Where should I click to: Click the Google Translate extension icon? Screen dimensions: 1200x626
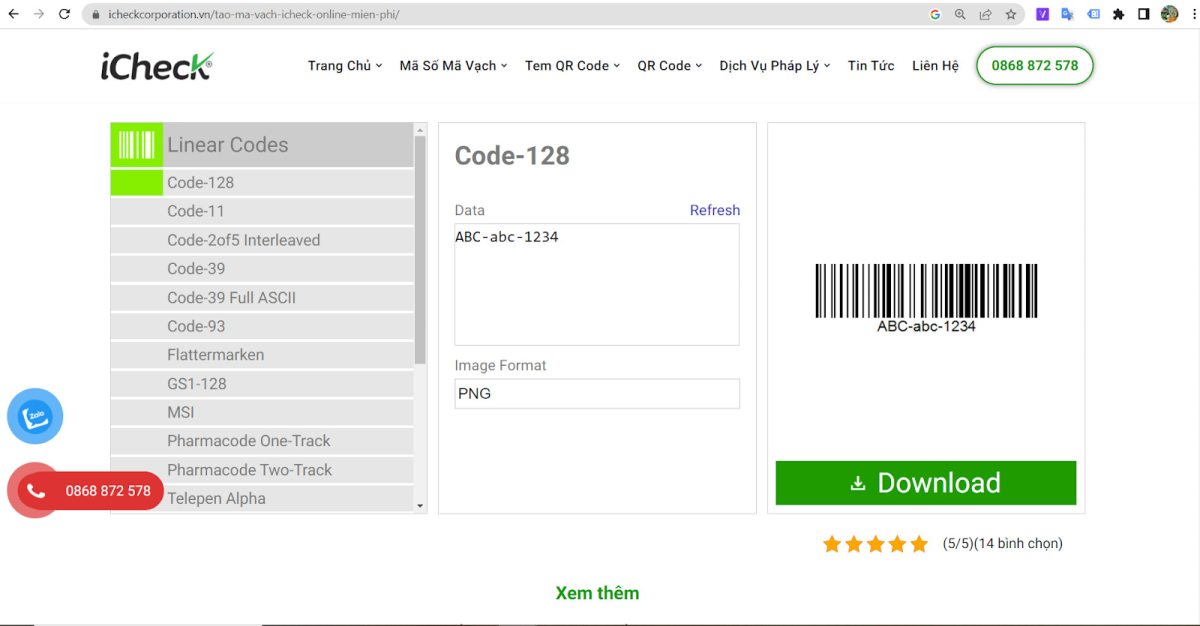(x=1067, y=15)
